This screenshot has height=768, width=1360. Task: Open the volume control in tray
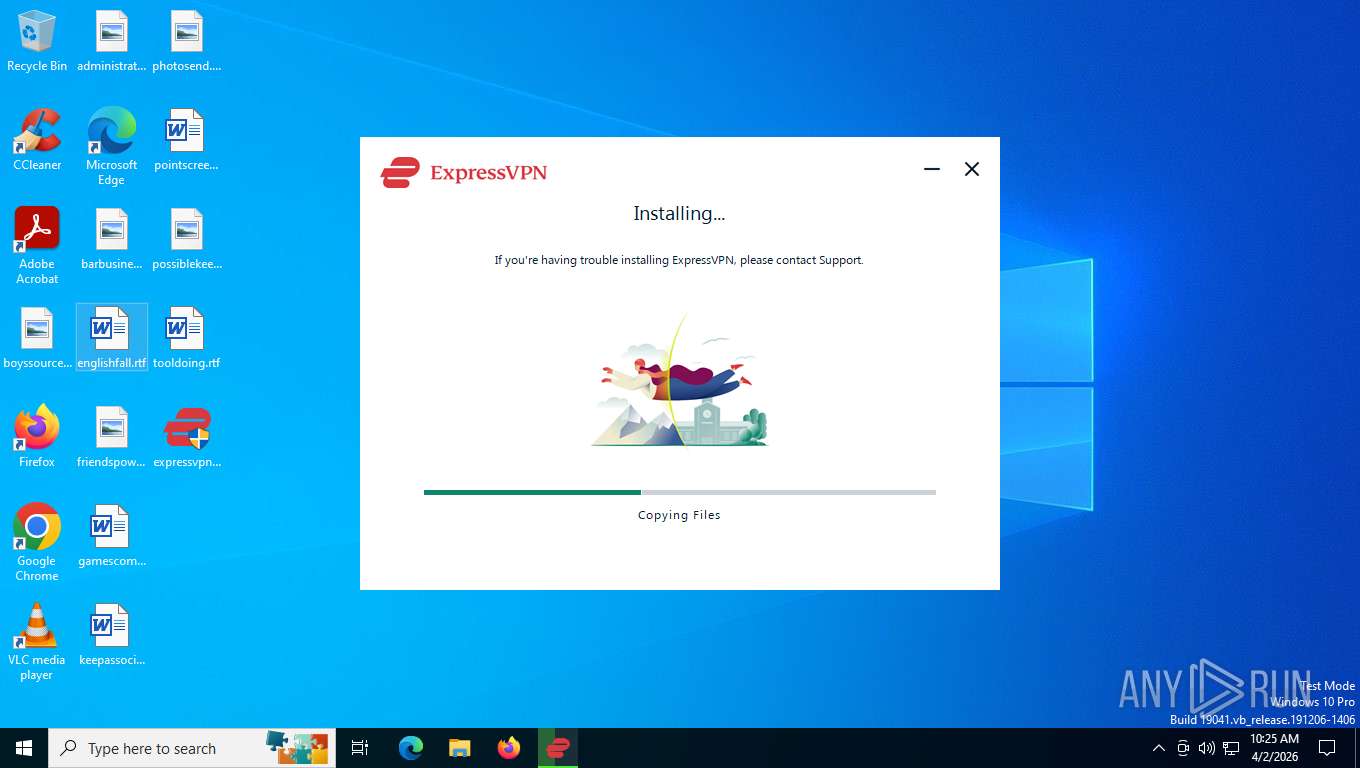1207,748
